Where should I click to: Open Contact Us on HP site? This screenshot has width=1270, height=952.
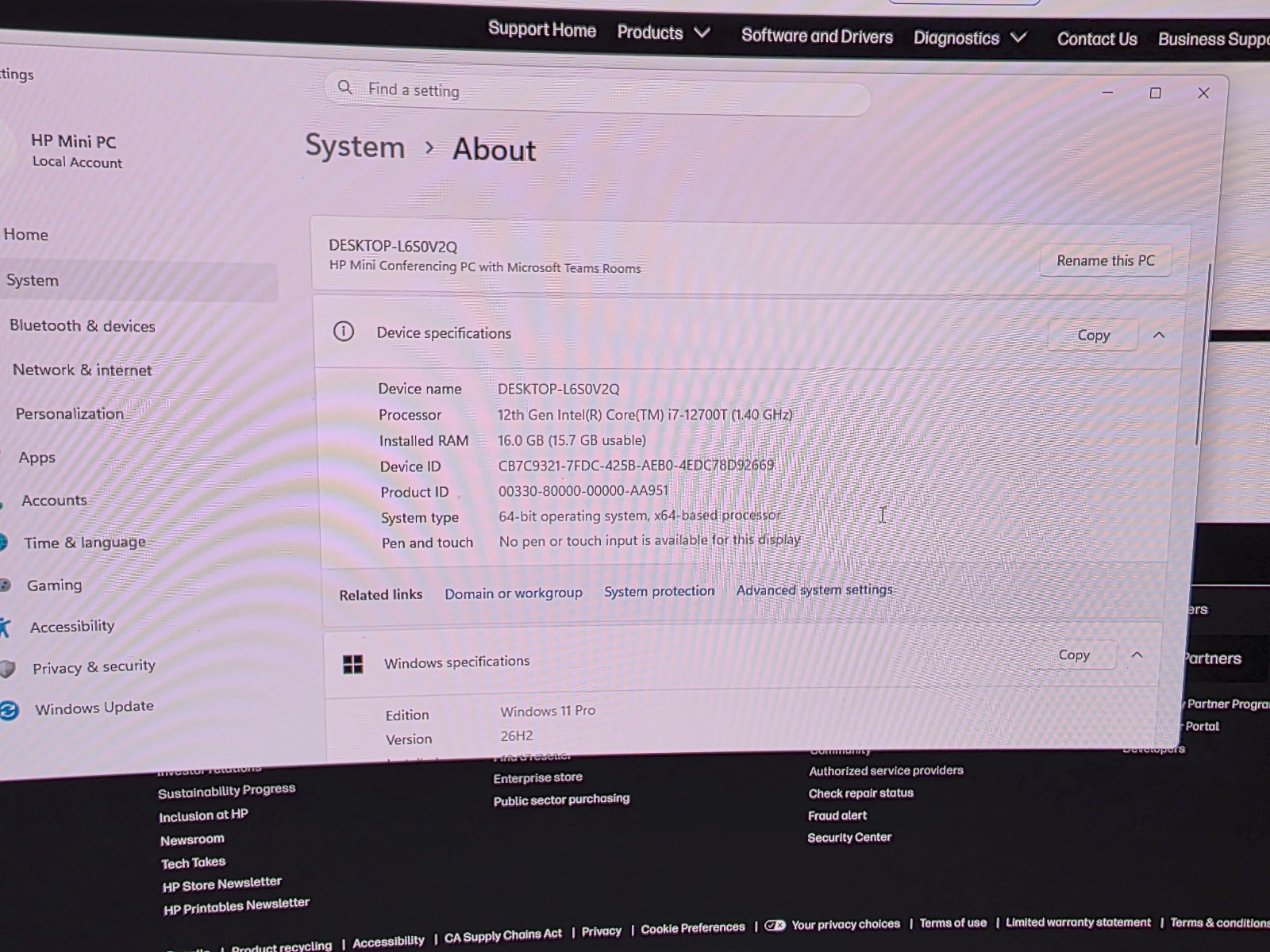tap(1097, 39)
